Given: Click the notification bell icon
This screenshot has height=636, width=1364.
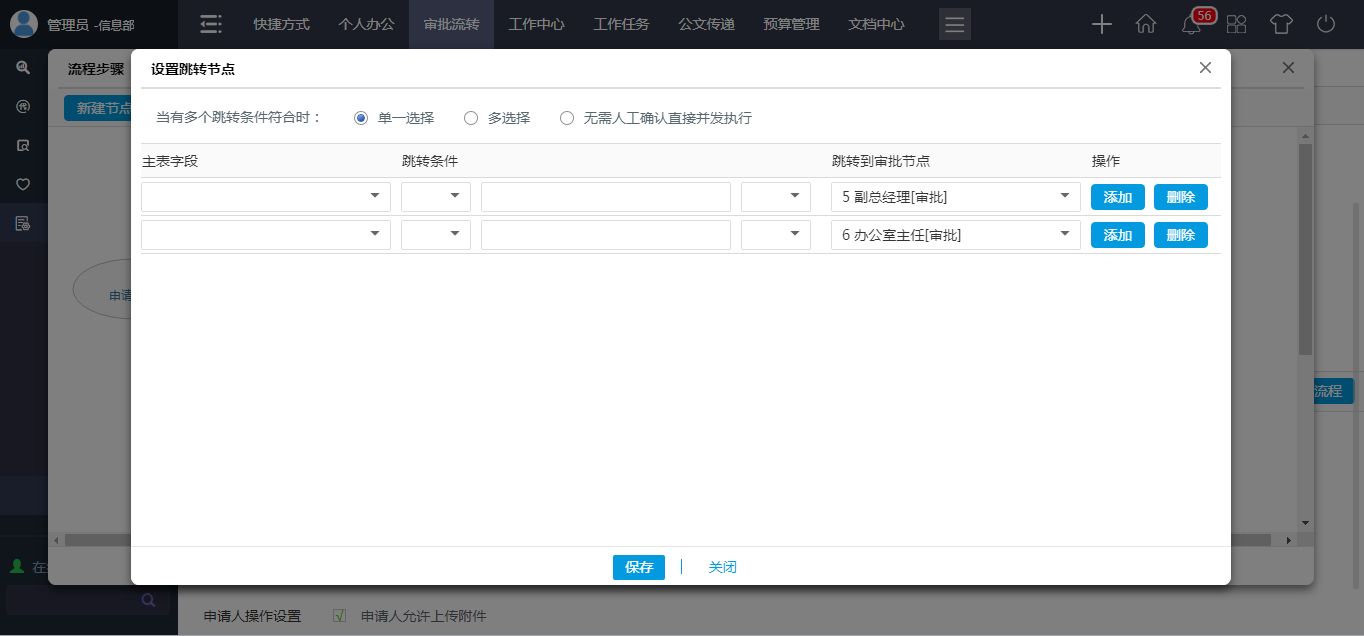Looking at the screenshot, I should 1191,25.
